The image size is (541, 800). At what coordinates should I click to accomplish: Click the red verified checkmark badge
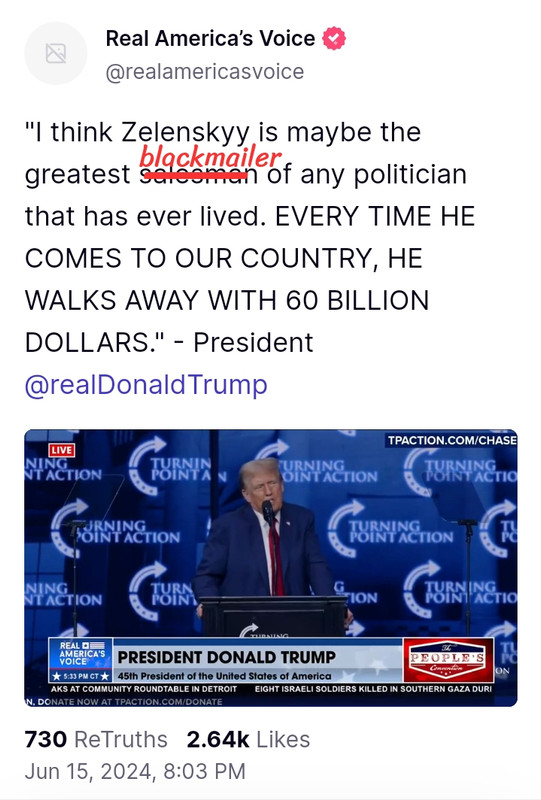(334, 38)
